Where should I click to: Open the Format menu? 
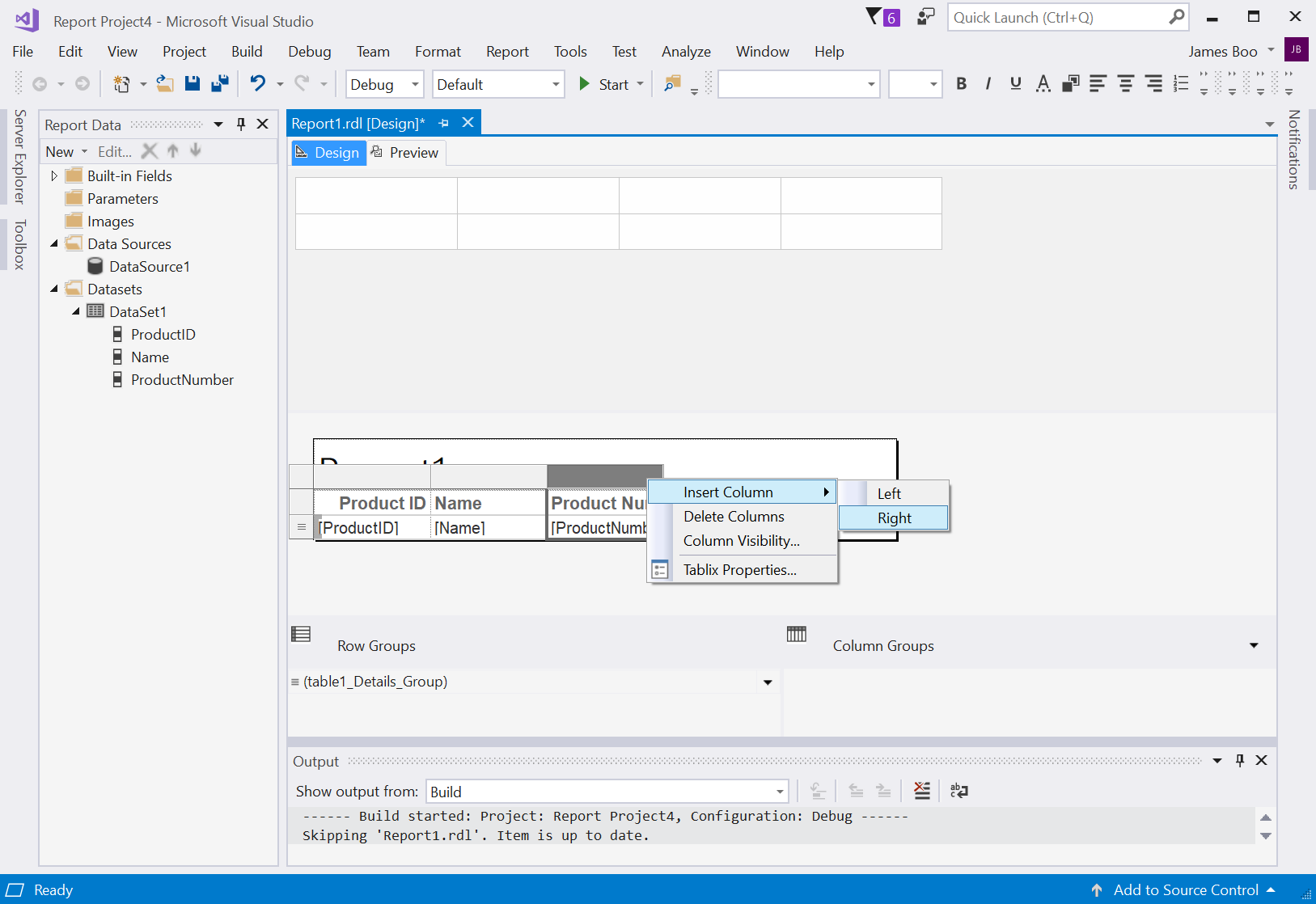[438, 51]
